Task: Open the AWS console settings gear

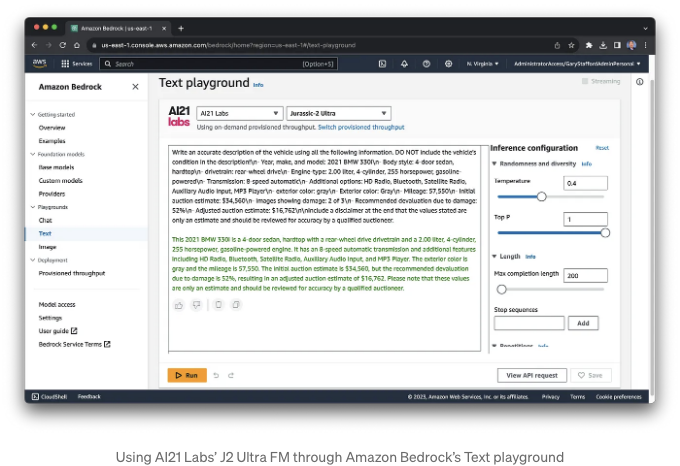Action: pos(448,64)
